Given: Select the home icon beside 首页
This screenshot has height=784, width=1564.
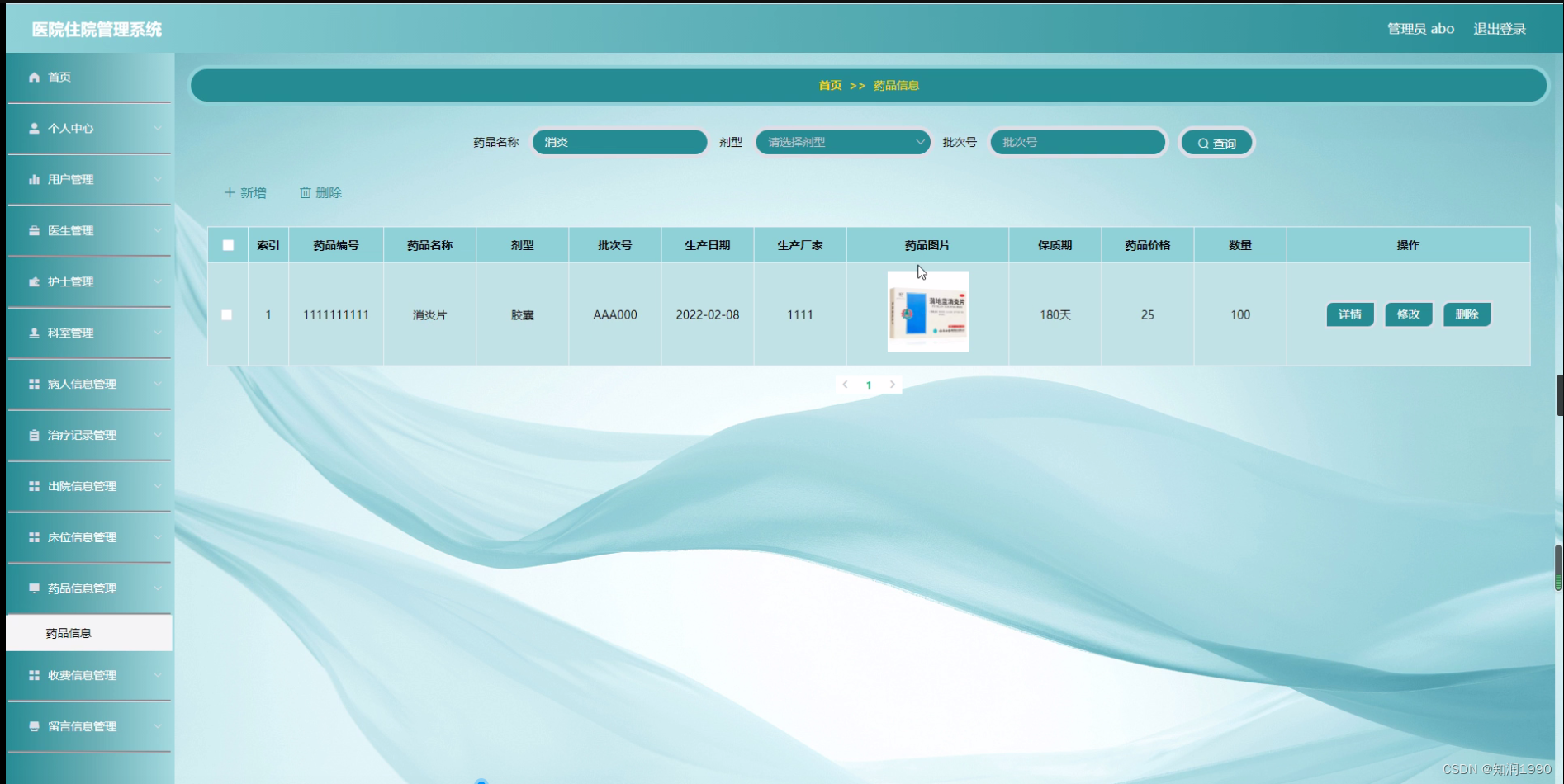Looking at the screenshot, I should (34, 77).
